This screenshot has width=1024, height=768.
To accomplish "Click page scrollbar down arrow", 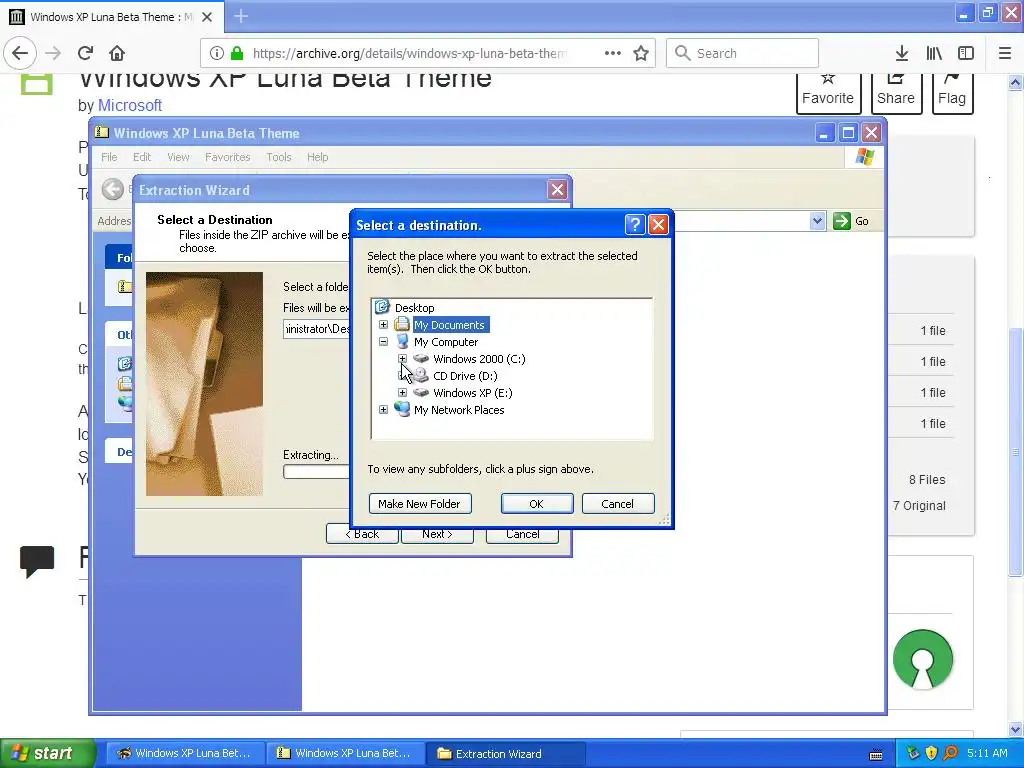I will 1016,729.
